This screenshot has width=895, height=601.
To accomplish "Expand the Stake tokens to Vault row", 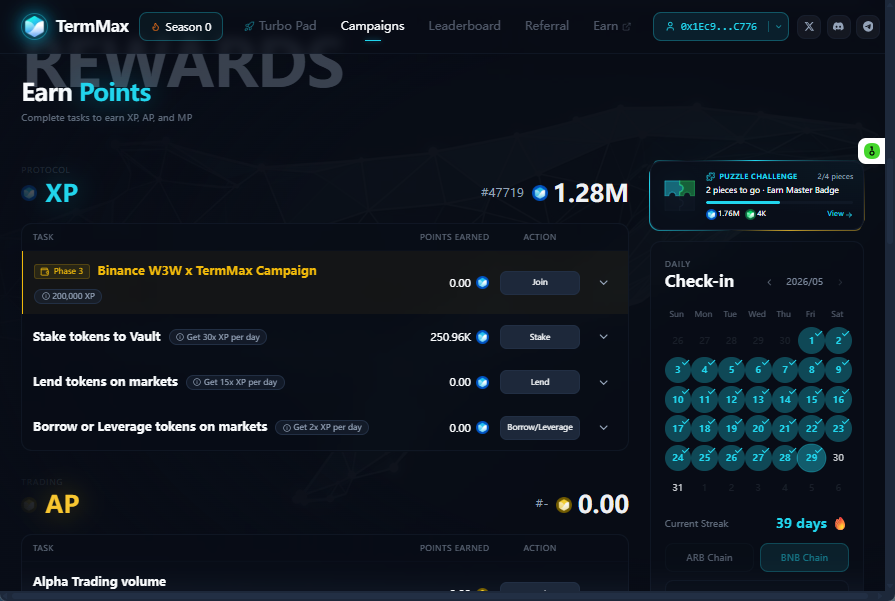I will point(603,337).
